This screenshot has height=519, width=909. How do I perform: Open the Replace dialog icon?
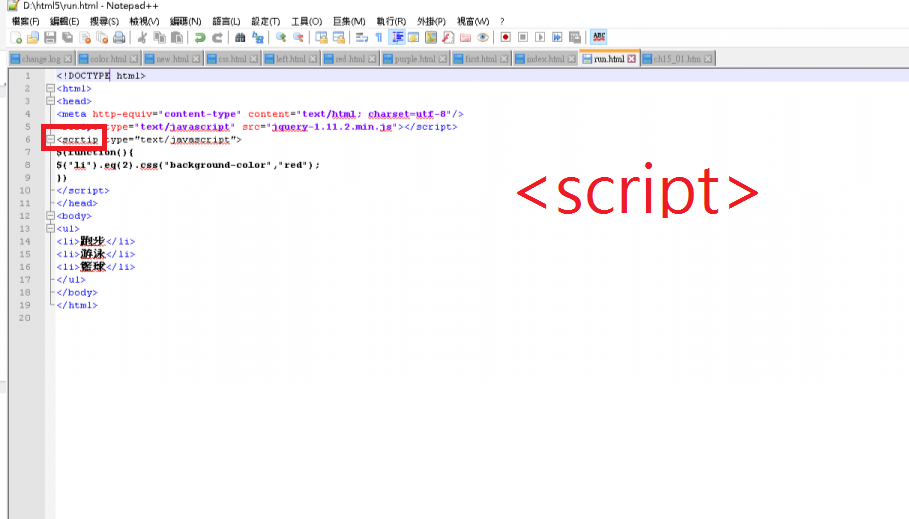pos(258,38)
